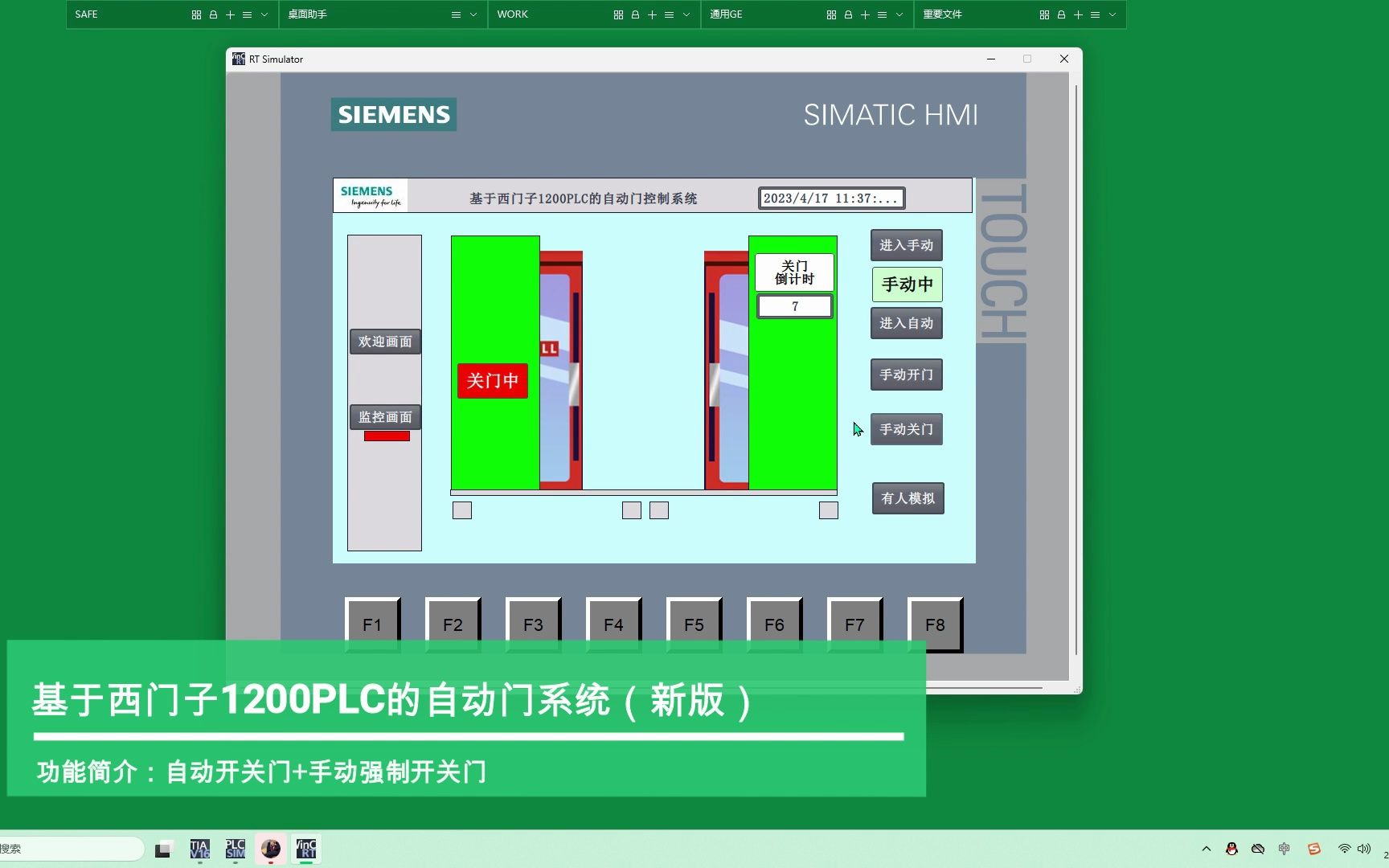Open TIA Portal V16 from the taskbar
Screen dimensions: 1389x868
click(199, 849)
